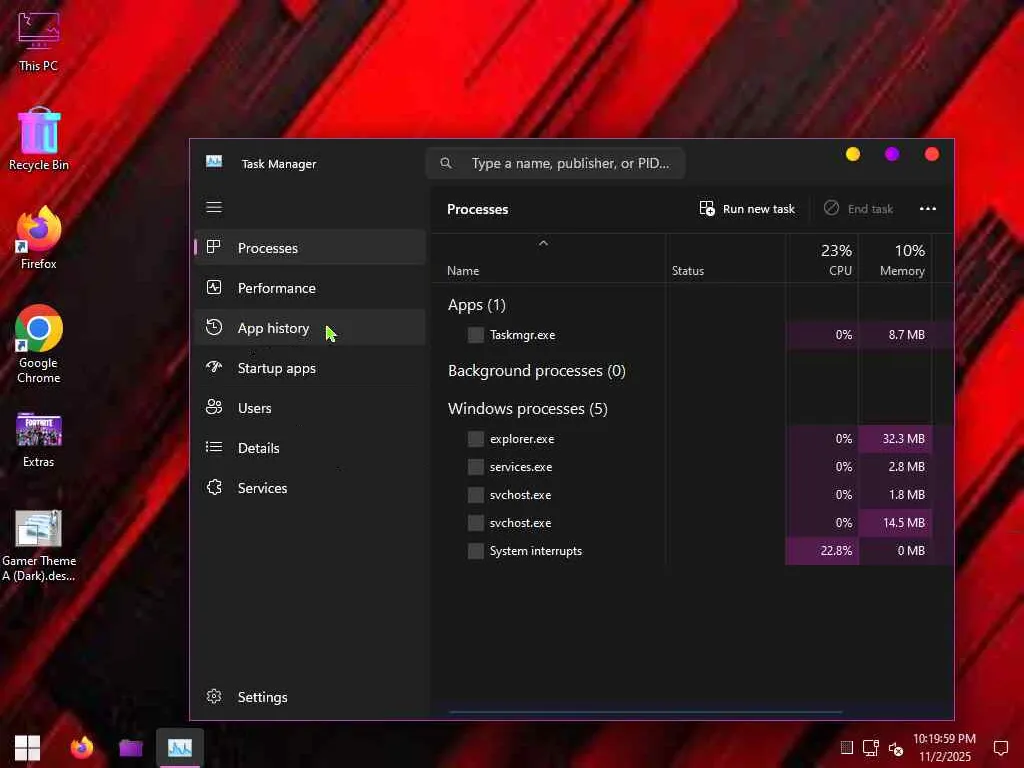Click the red close dot
This screenshot has width=1024, height=768.
tap(932, 154)
